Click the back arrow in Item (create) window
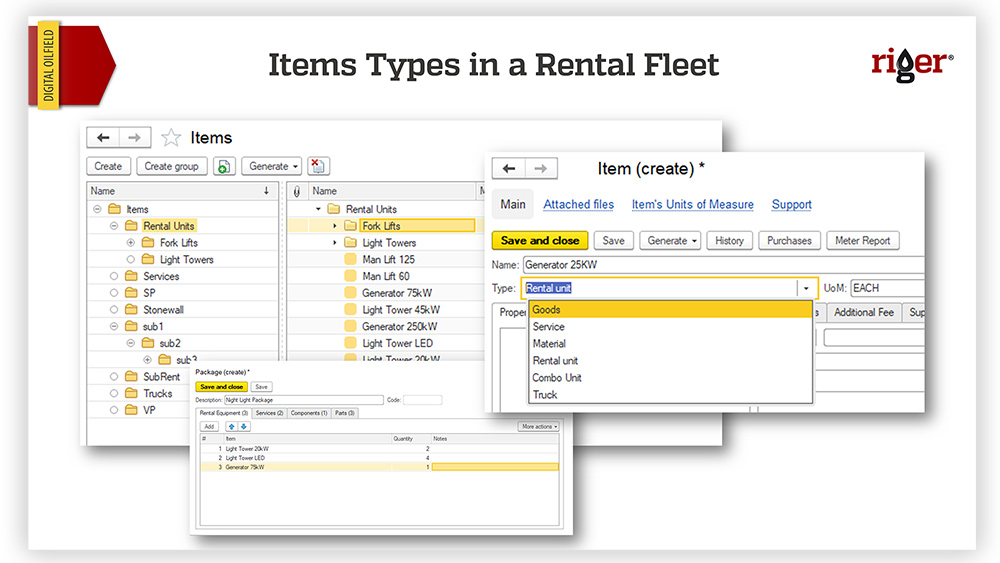 [x=509, y=169]
